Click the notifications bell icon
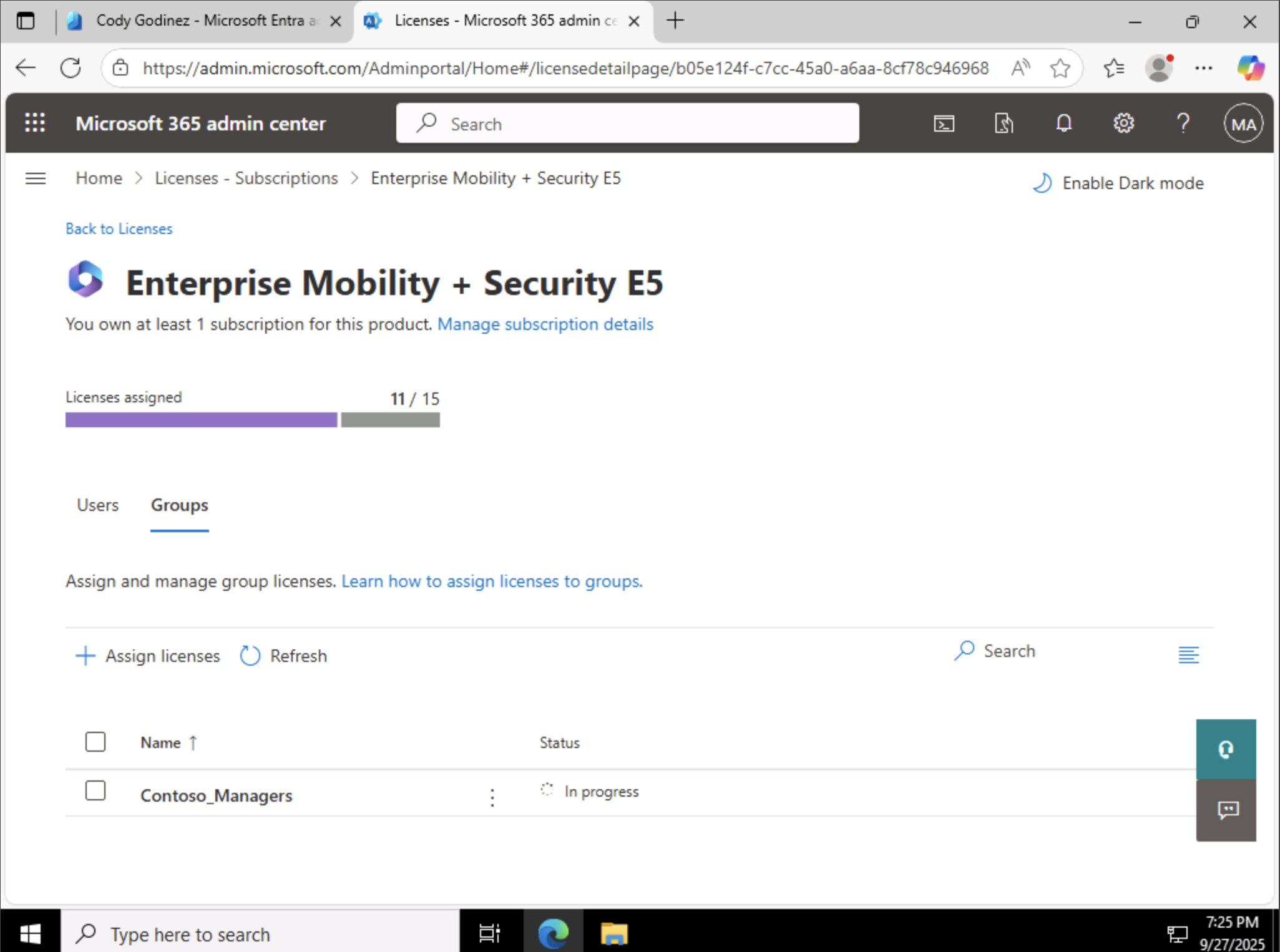This screenshot has height=952, width=1280. pos(1063,124)
